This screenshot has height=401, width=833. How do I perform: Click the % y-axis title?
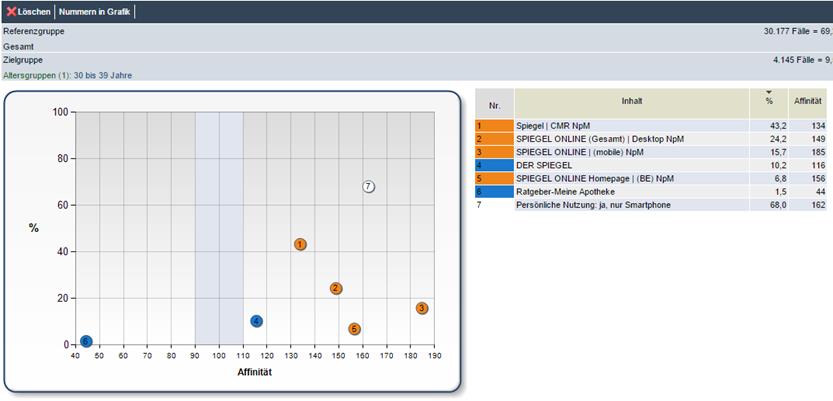33,228
